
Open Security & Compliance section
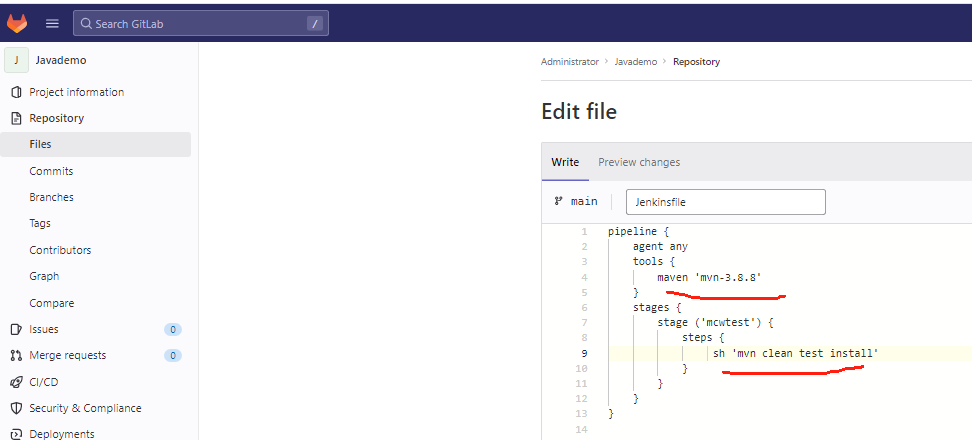85,408
